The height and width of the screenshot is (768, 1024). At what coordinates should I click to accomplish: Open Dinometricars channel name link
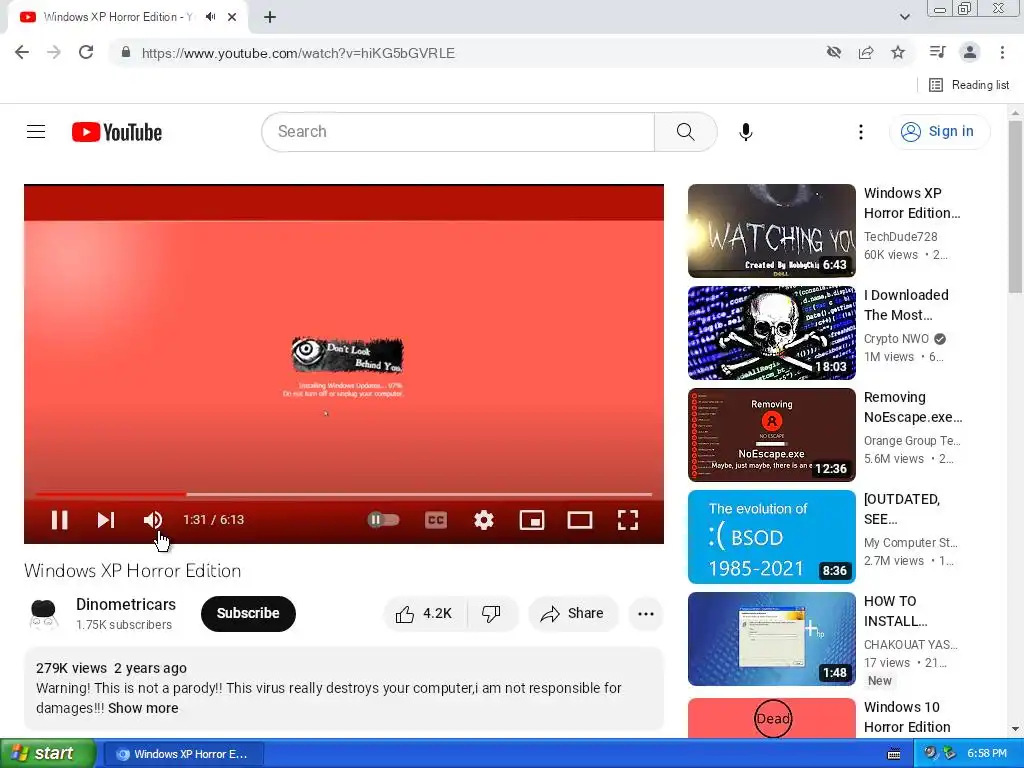pos(126,605)
